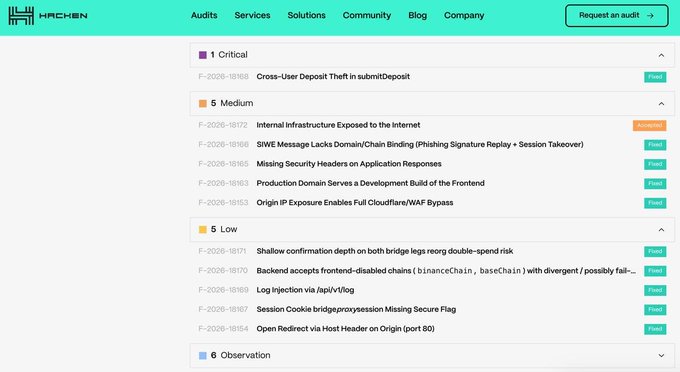Collapse the Medium section chevron

pyautogui.click(x=661, y=104)
